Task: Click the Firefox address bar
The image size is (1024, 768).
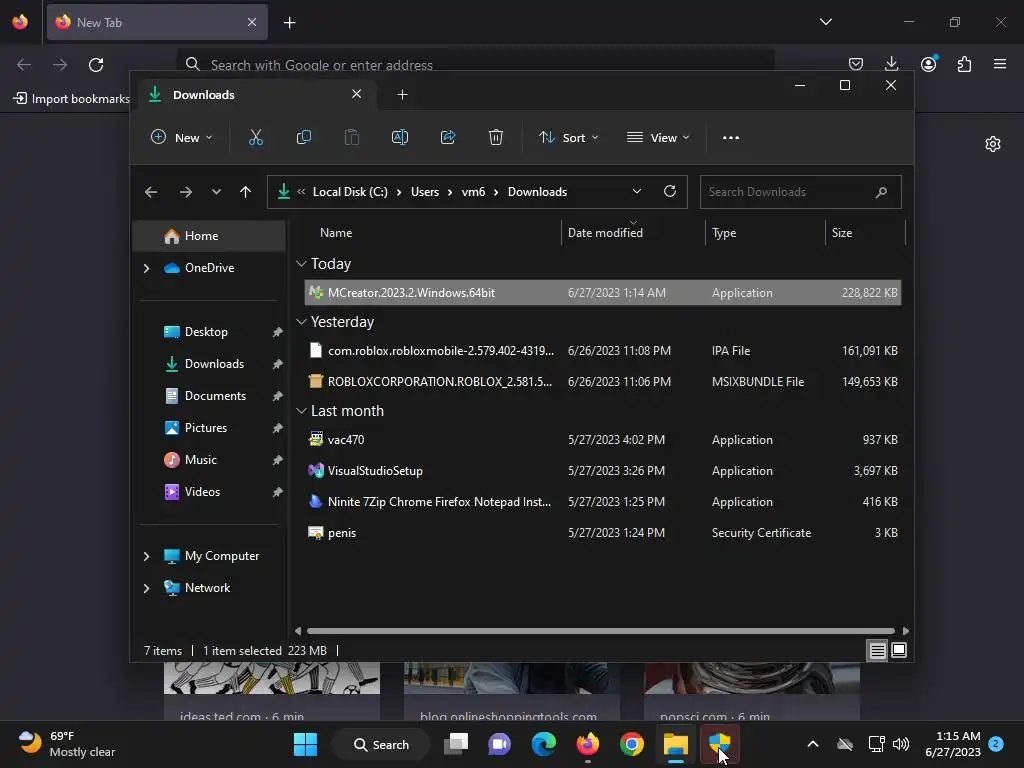Action: click(x=475, y=65)
